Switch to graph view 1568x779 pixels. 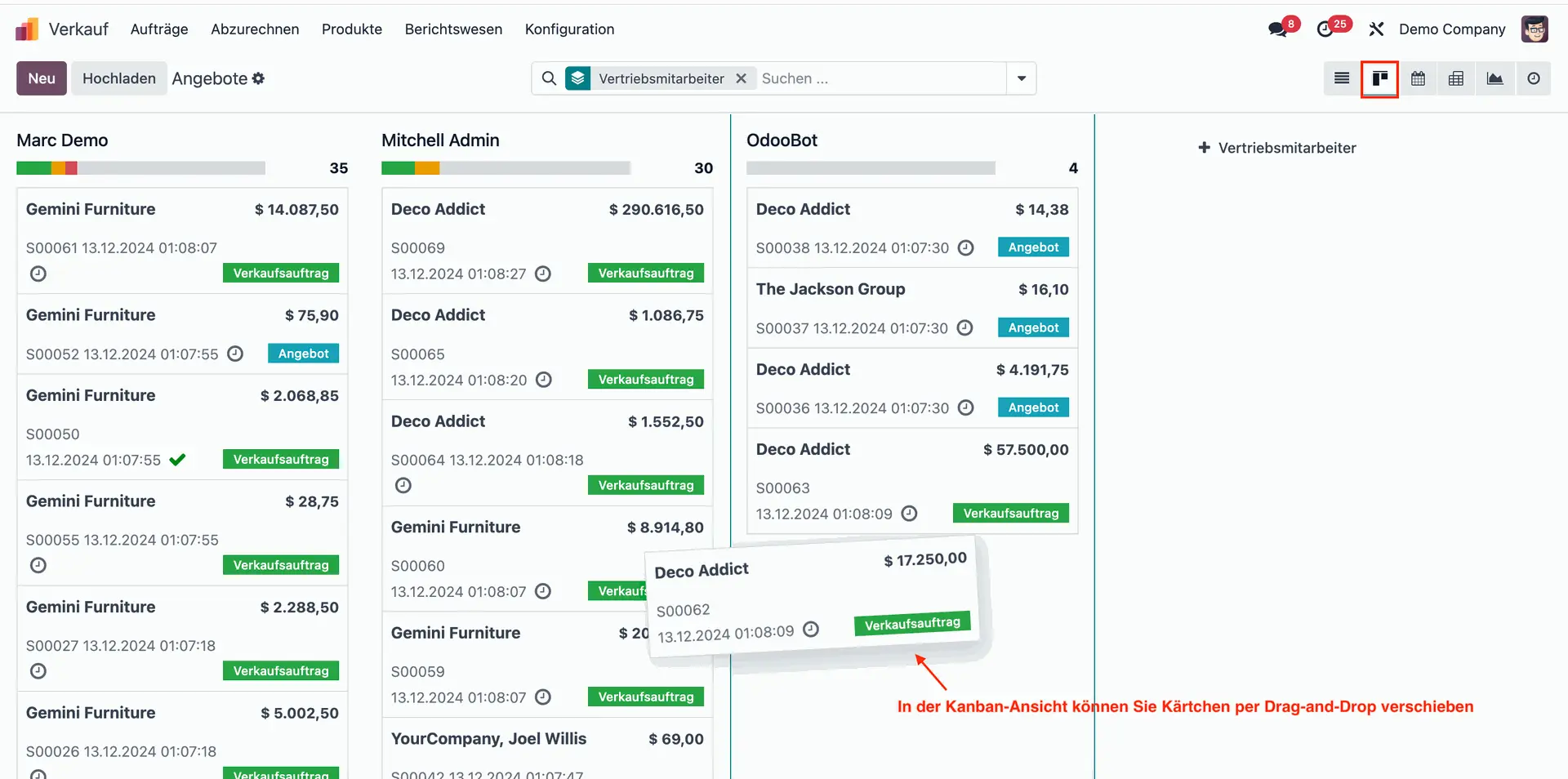(1495, 78)
